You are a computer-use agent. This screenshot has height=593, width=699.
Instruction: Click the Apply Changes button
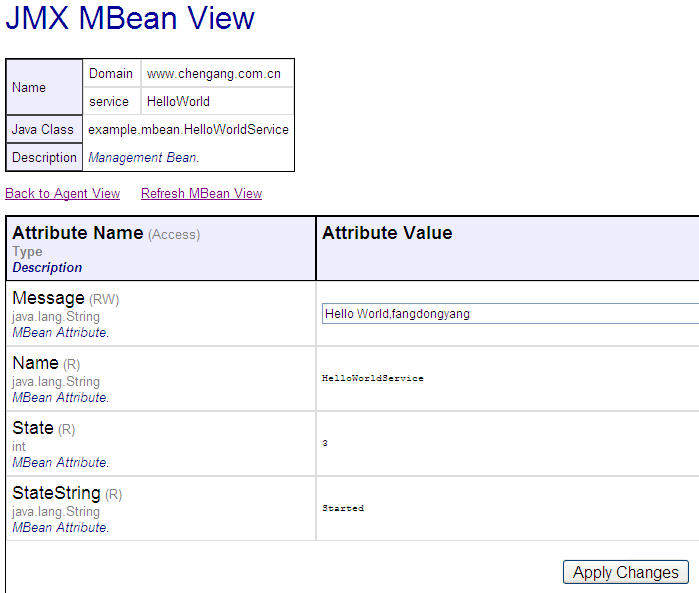(x=625, y=572)
